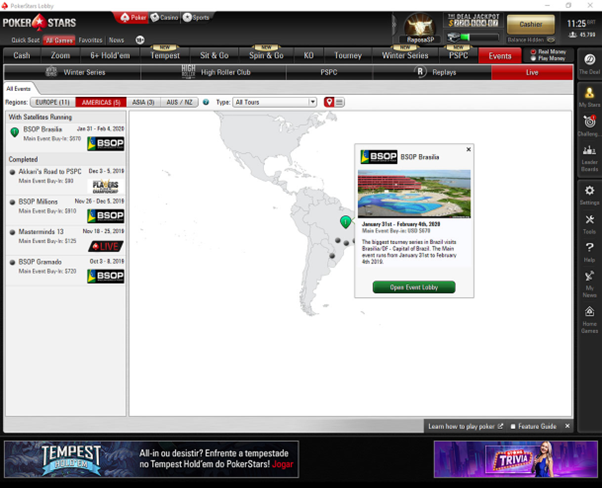
Task: Open the Tourney tab
Action: tap(348, 55)
